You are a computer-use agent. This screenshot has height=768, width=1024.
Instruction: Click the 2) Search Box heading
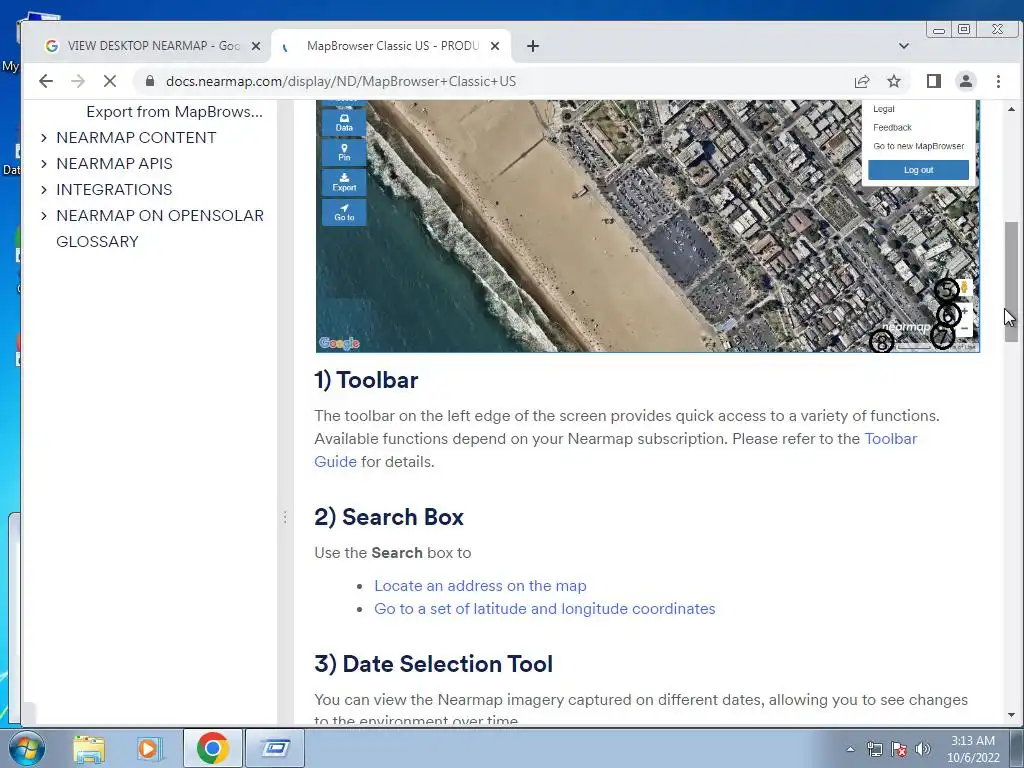389,517
